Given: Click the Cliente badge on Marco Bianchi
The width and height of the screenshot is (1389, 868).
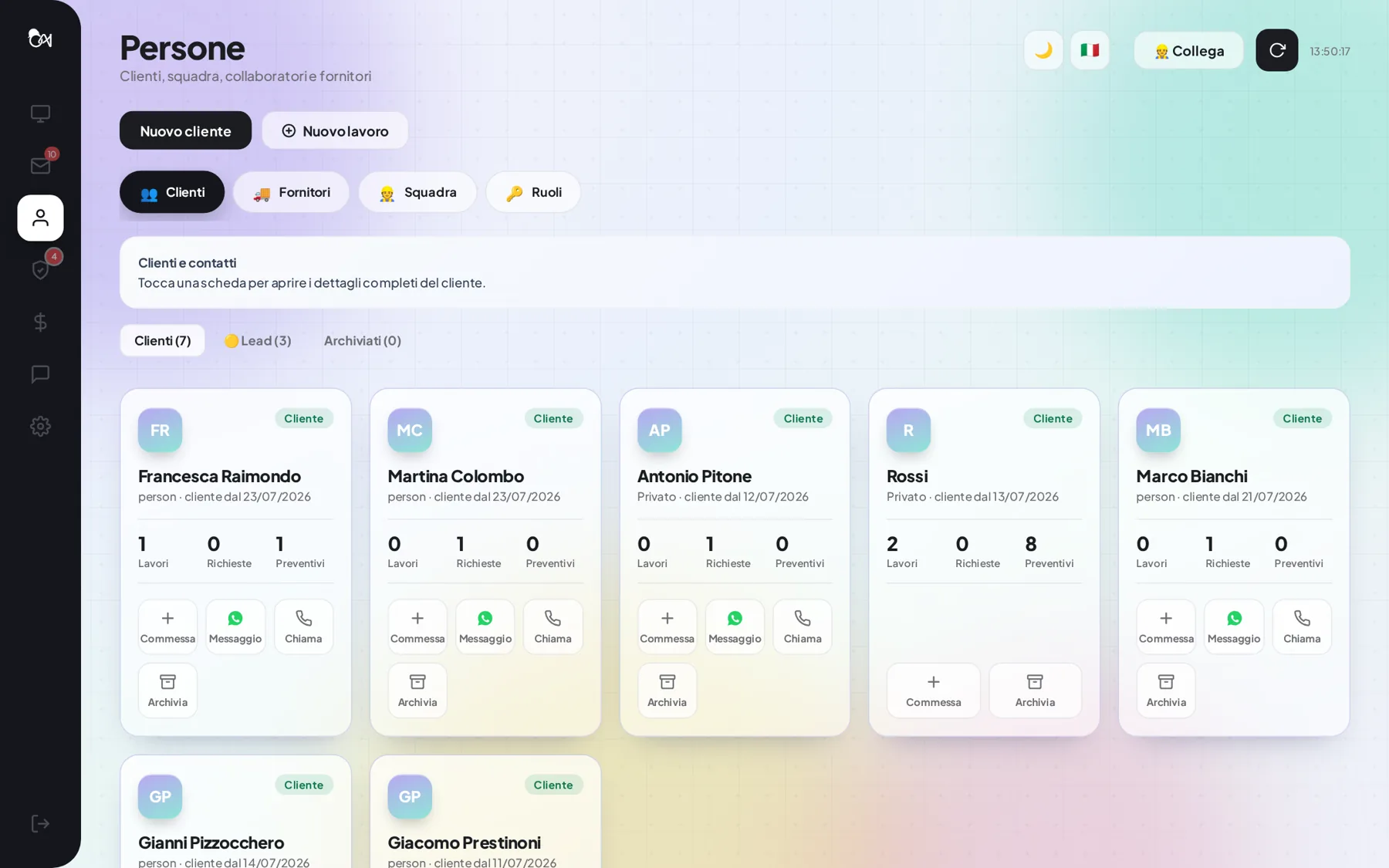Looking at the screenshot, I should [1302, 418].
